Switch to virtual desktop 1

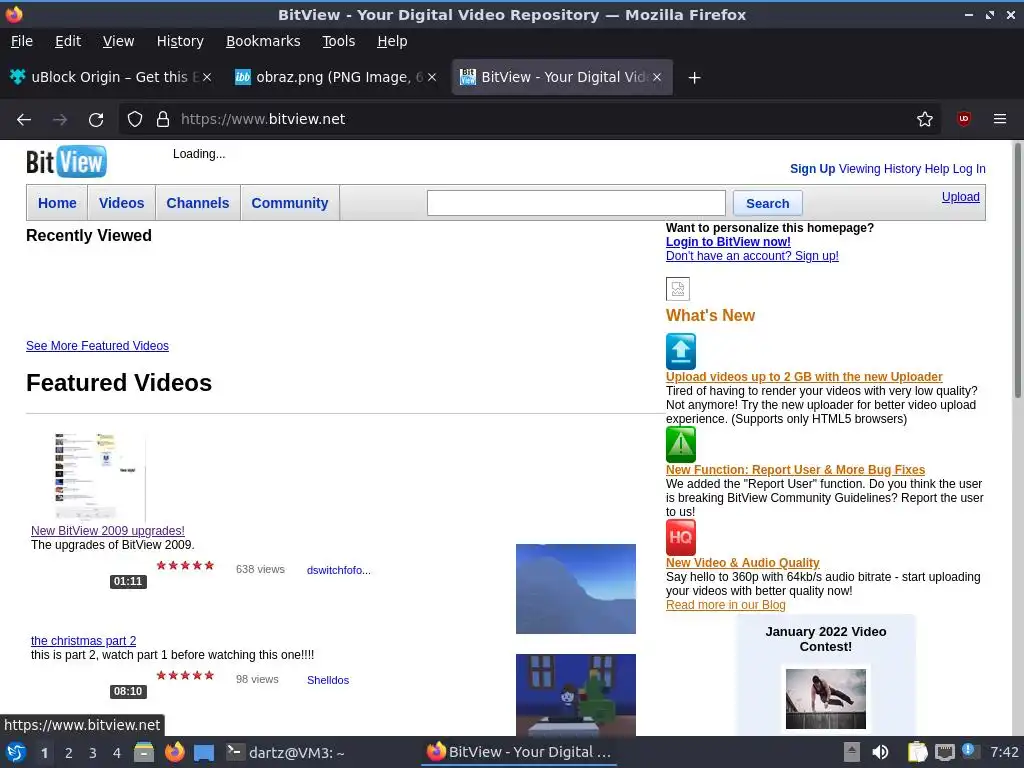44,753
